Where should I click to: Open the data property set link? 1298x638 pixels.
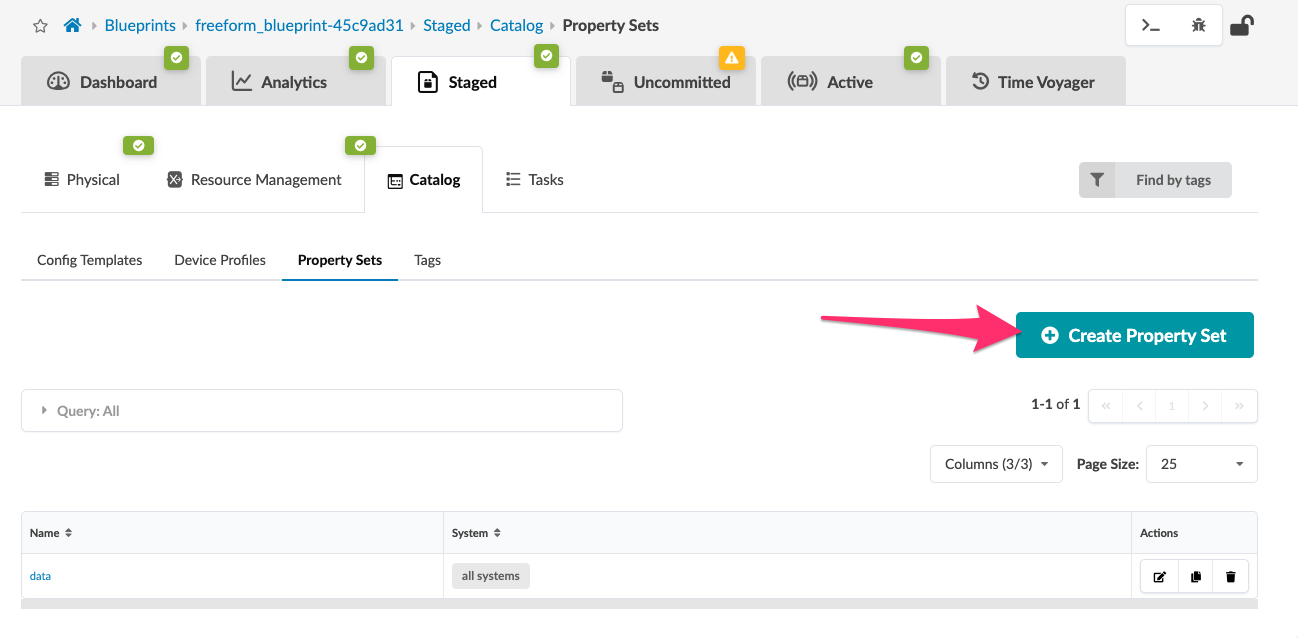tap(40, 576)
